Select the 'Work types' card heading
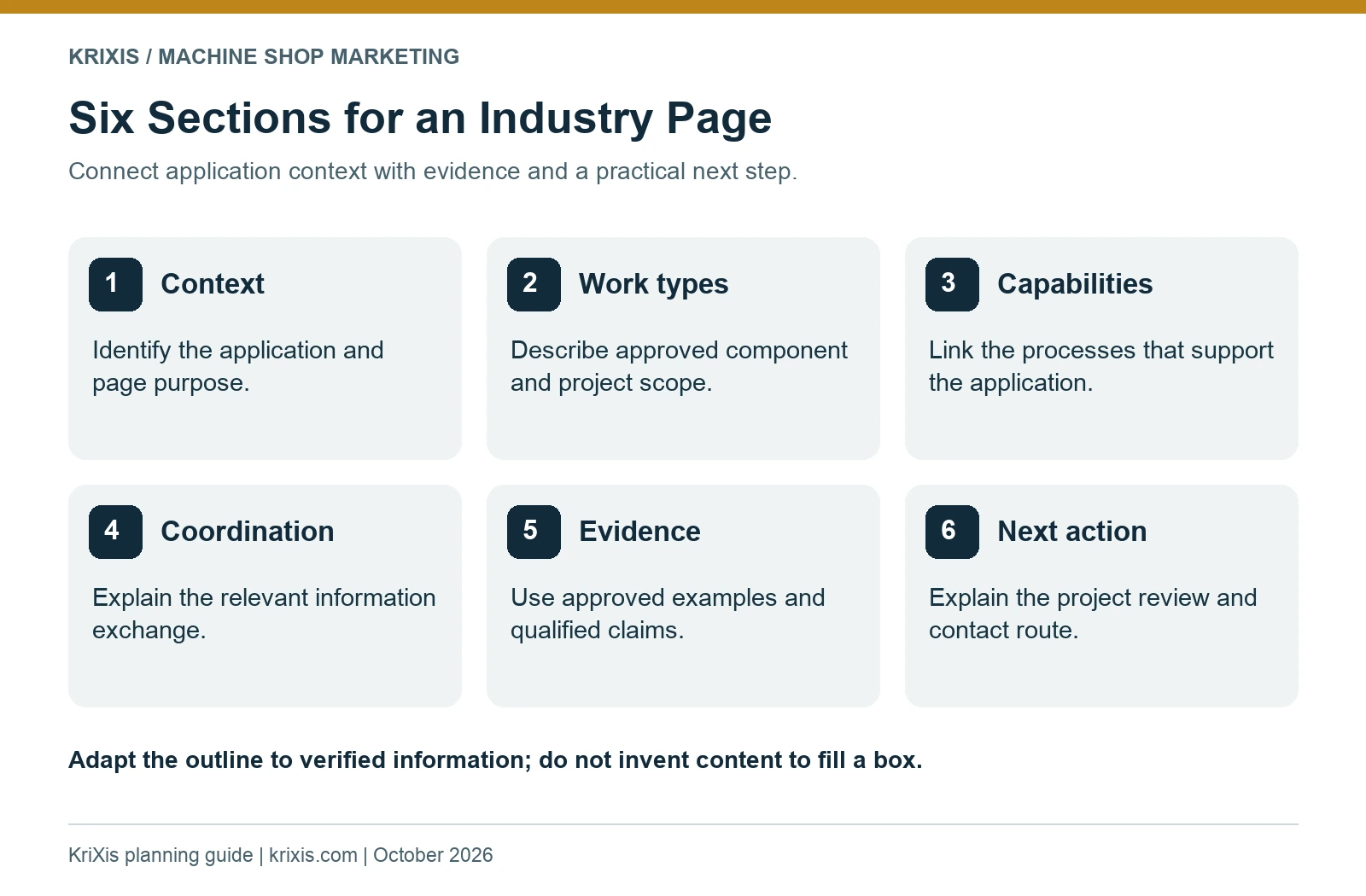The image size is (1366, 896). click(654, 284)
